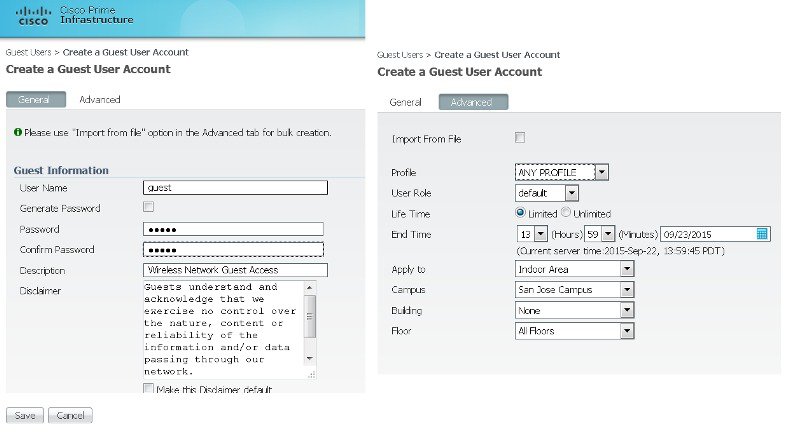Click the Guest Information section heading
Image resolution: width=789 pixels, height=432 pixels.
(x=61, y=170)
